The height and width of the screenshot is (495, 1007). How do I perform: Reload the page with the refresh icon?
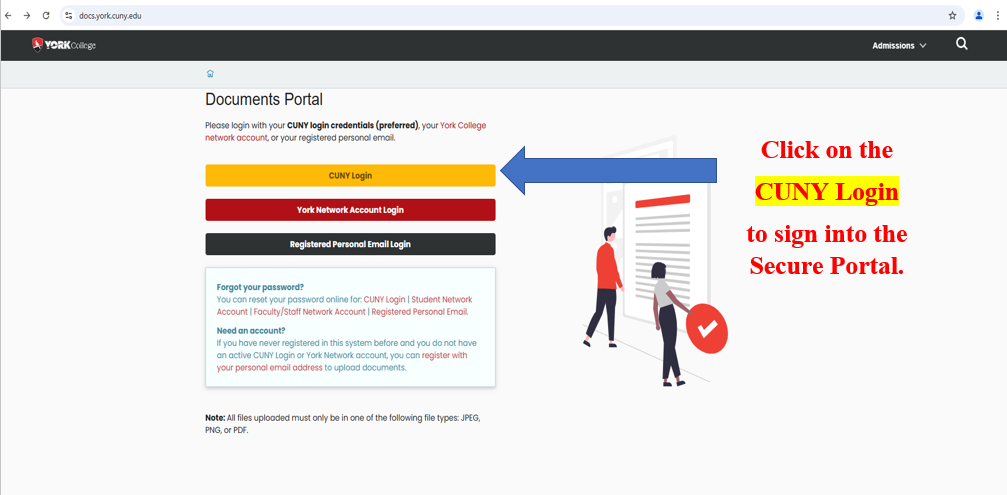pyautogui.click(x=46, y=15)
